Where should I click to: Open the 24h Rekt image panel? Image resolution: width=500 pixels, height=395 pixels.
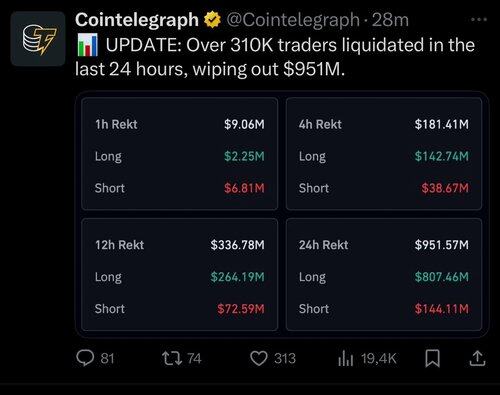384,274
